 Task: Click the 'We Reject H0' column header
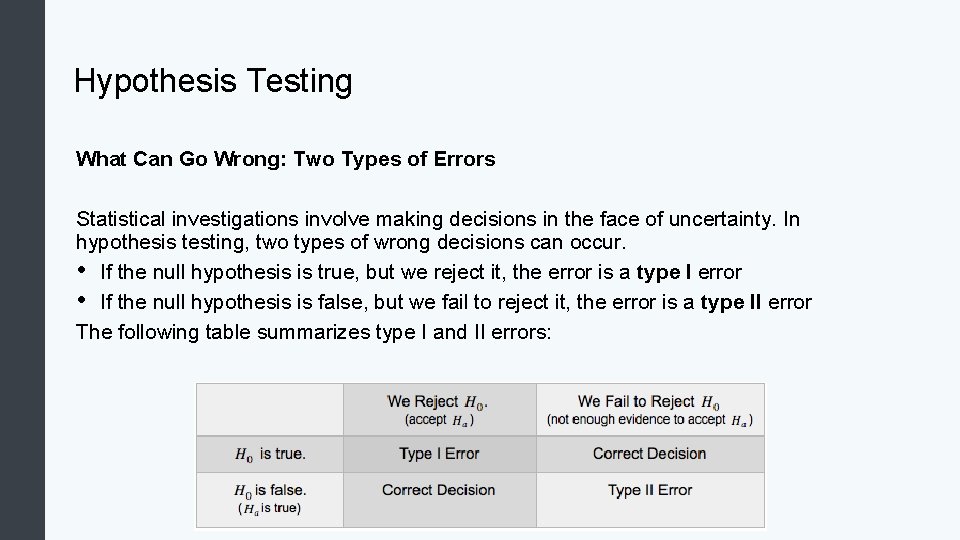[x=437, y=402]
